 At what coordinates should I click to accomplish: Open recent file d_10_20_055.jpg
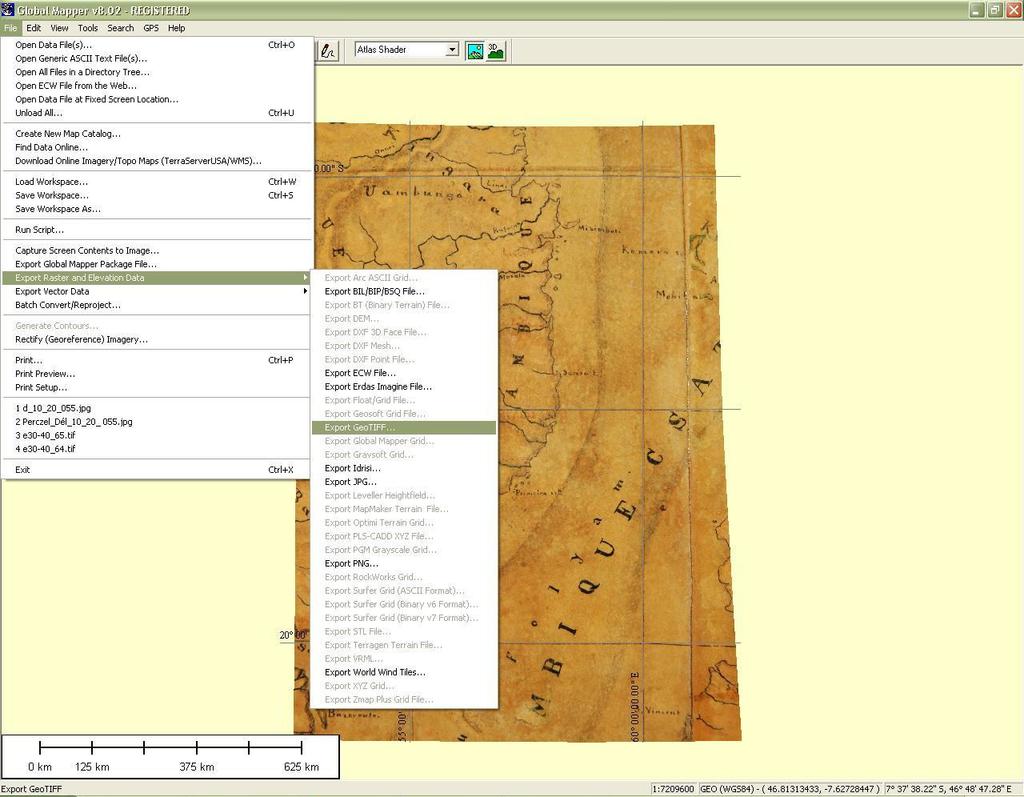coord(156,408)
